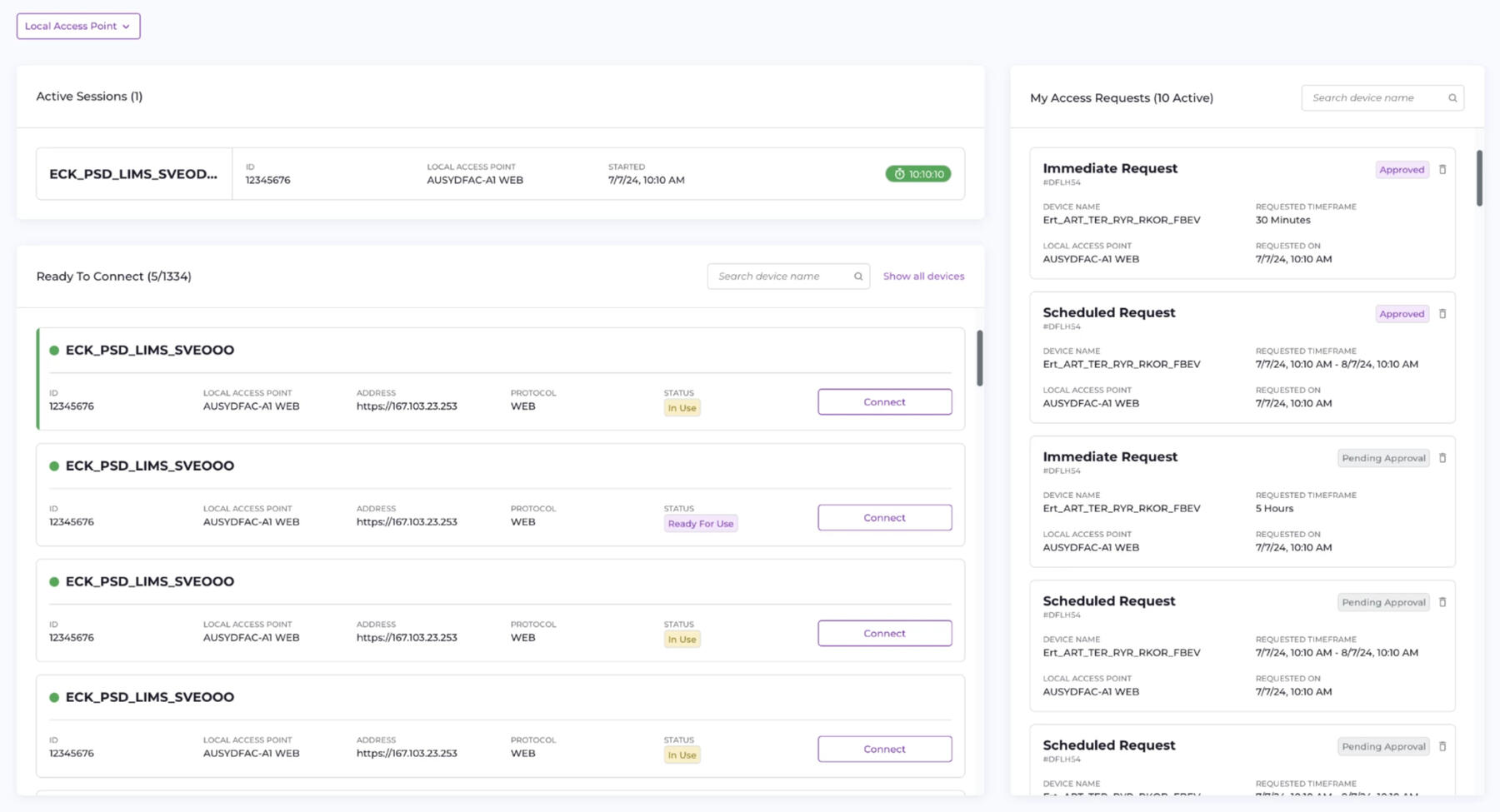The height and width of the screenshot is (812, 1500).
Task: Focus the Ready To Connect search field
Action: (782, 276)
